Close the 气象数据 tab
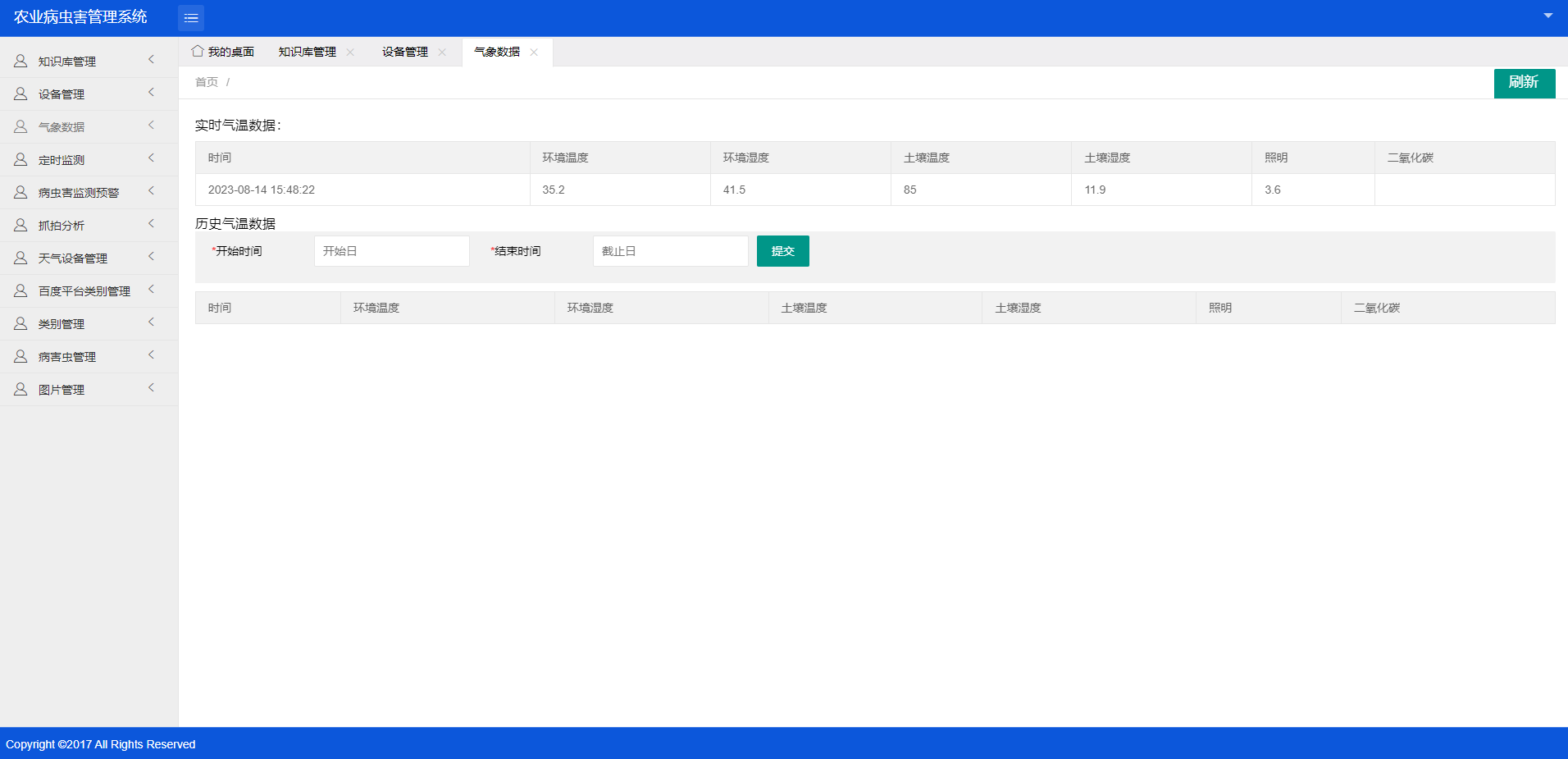Screen dimensions: 1568x759 pos(534,52)
